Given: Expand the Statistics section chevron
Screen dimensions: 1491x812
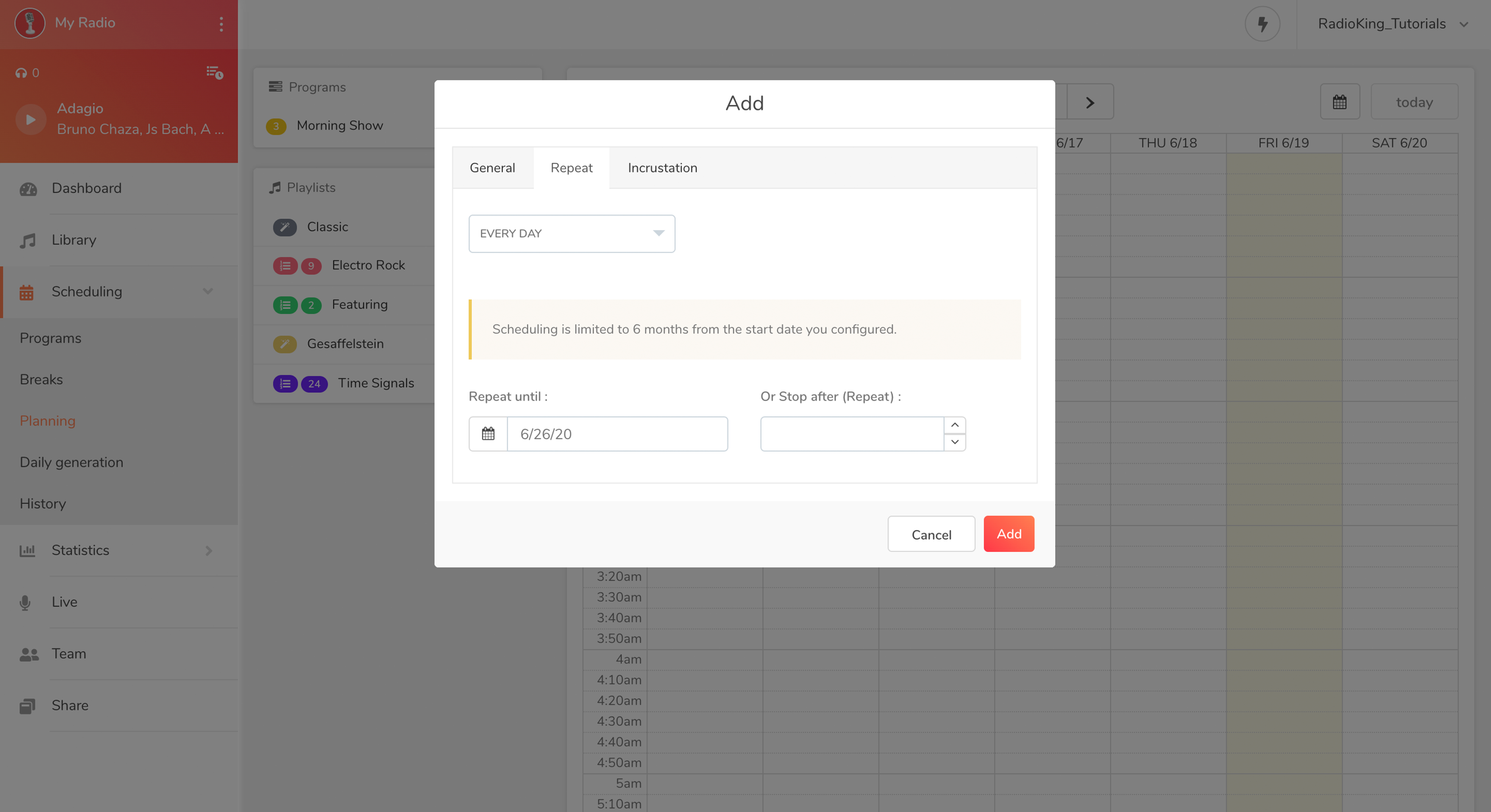Looking at the screenshot, I should pos(209,550).
